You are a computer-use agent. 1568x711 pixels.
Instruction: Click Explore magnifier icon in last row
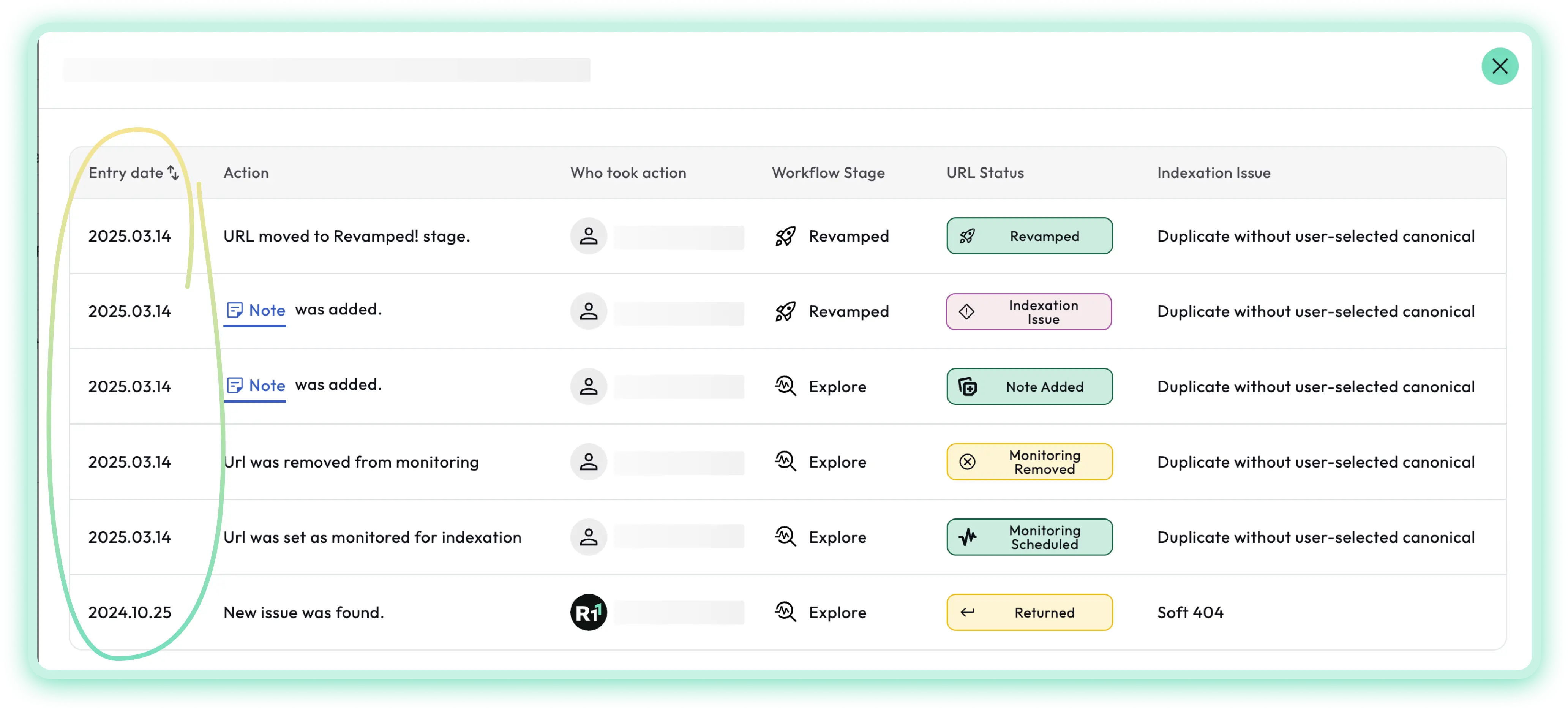pos(785,612)
